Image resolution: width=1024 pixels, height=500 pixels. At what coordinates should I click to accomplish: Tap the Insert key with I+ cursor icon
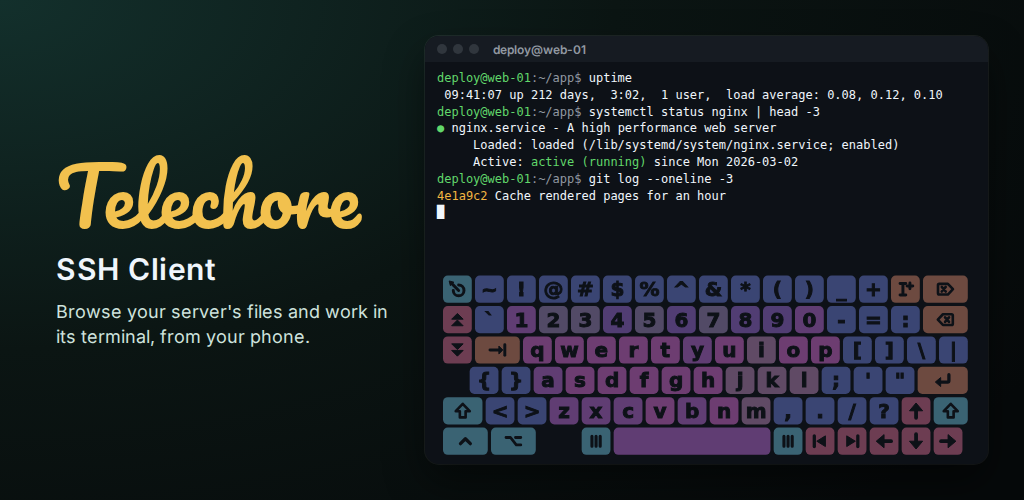[905, 289]
